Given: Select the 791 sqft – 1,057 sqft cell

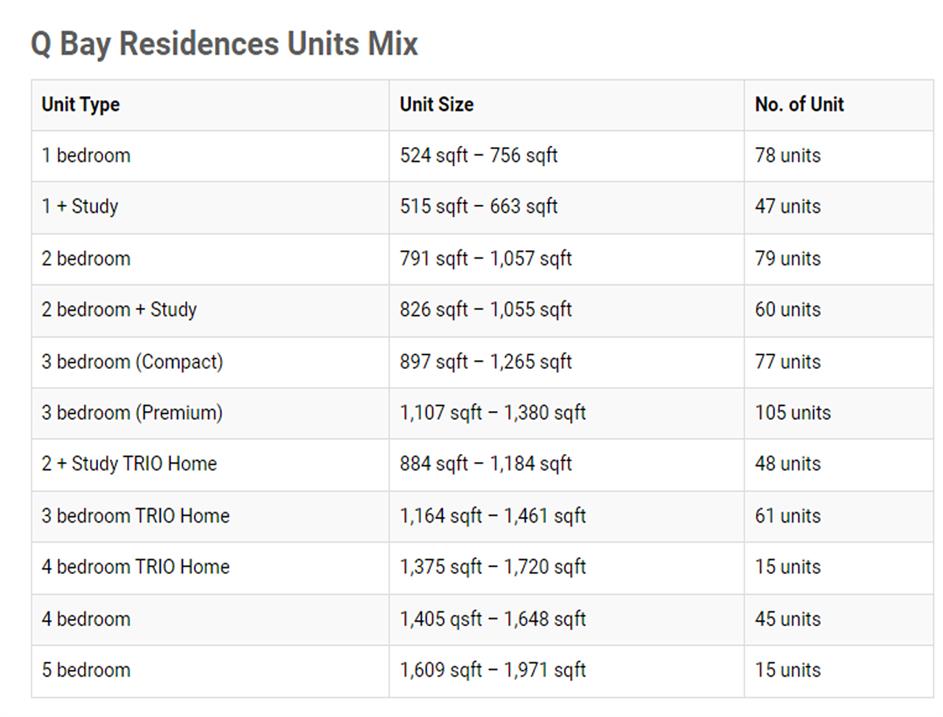Looking at the screenshot, I should 486,258.
